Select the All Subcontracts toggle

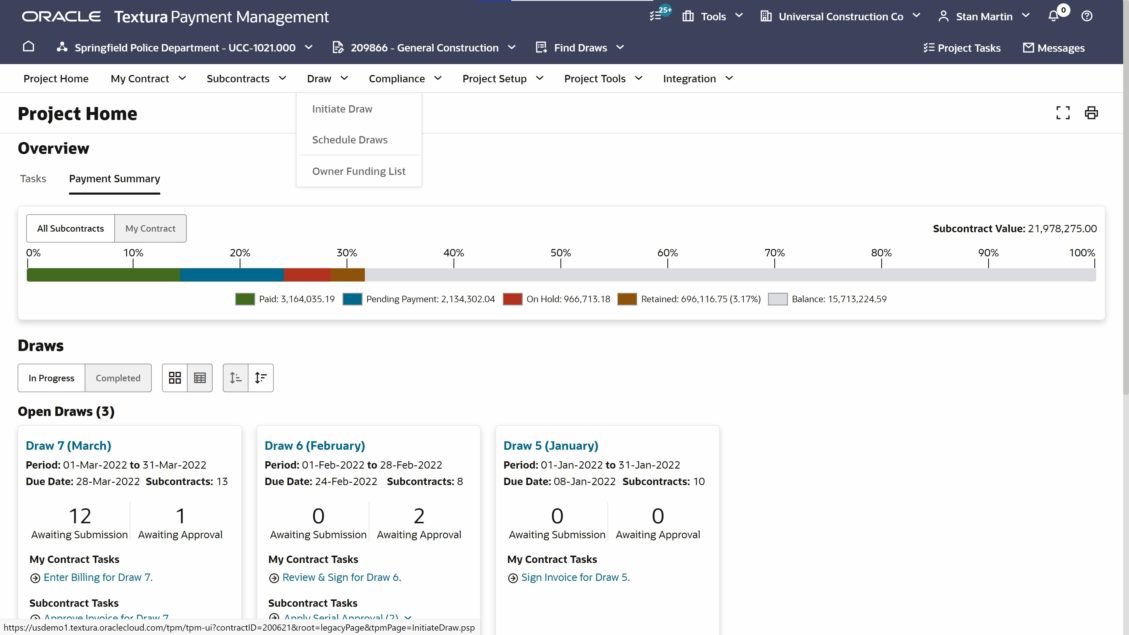point(70,229)
